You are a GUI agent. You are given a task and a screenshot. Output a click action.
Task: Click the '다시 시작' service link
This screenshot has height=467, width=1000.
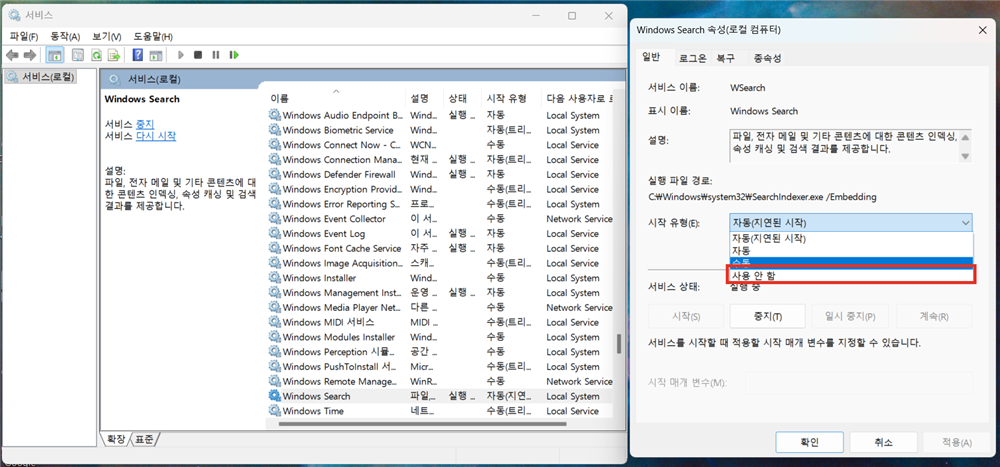(x=156, y=136)
